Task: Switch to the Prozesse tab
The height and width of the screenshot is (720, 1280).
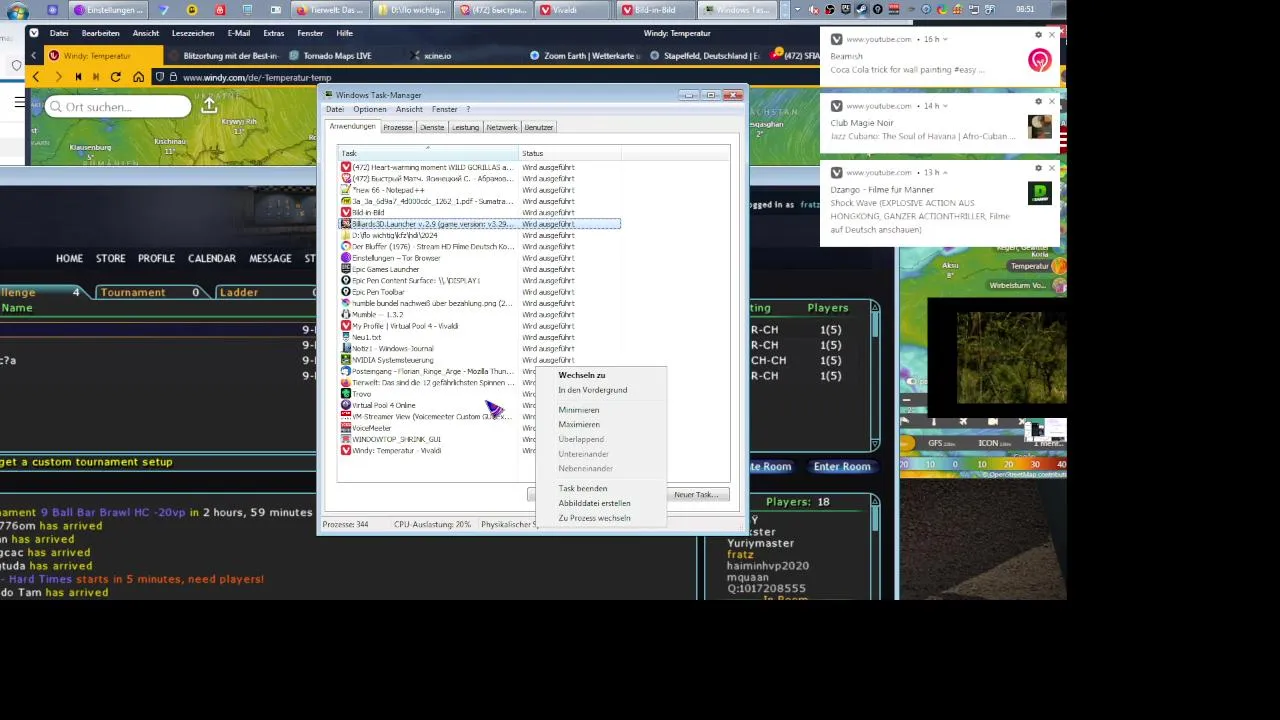Action: 397,127
